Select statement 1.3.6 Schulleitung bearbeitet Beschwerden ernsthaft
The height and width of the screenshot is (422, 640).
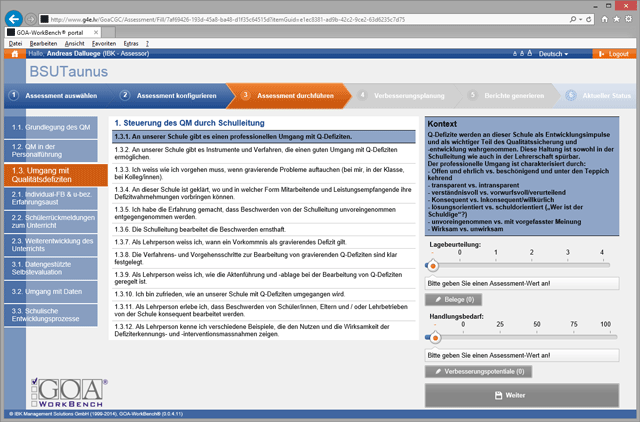(264, 230)
